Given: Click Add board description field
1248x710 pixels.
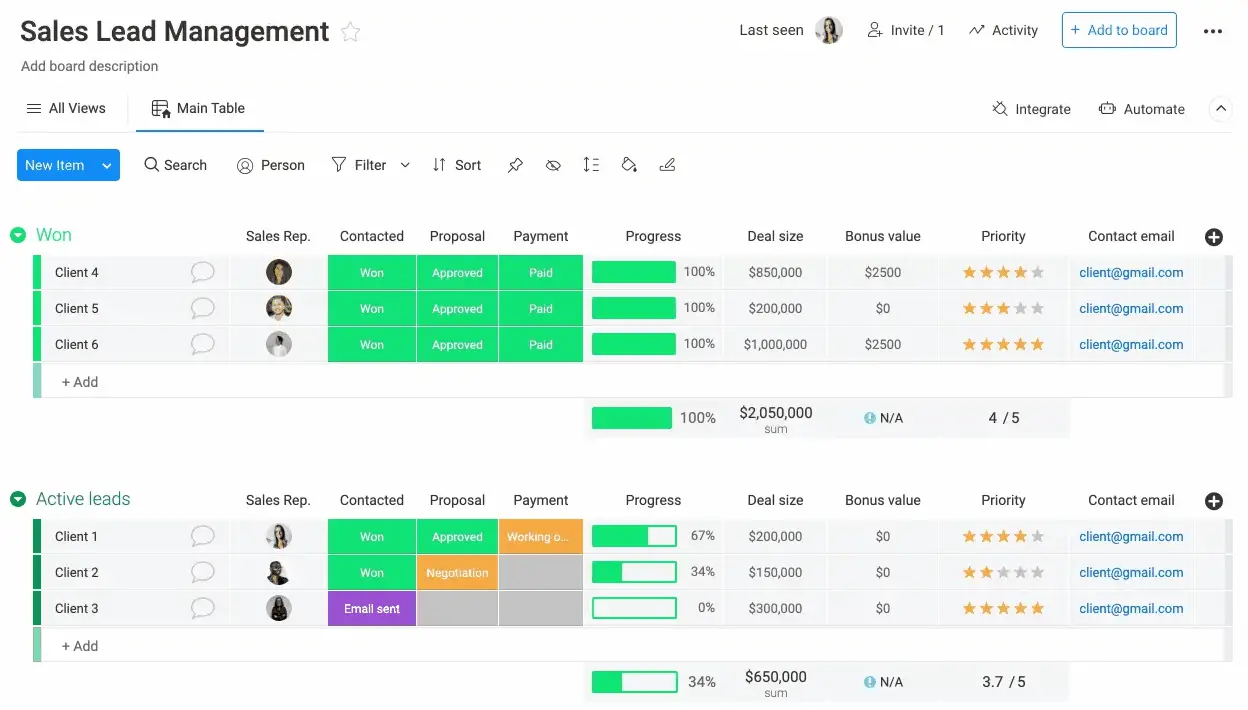Looking at the screenshot, I should click(x=90, y=66).
